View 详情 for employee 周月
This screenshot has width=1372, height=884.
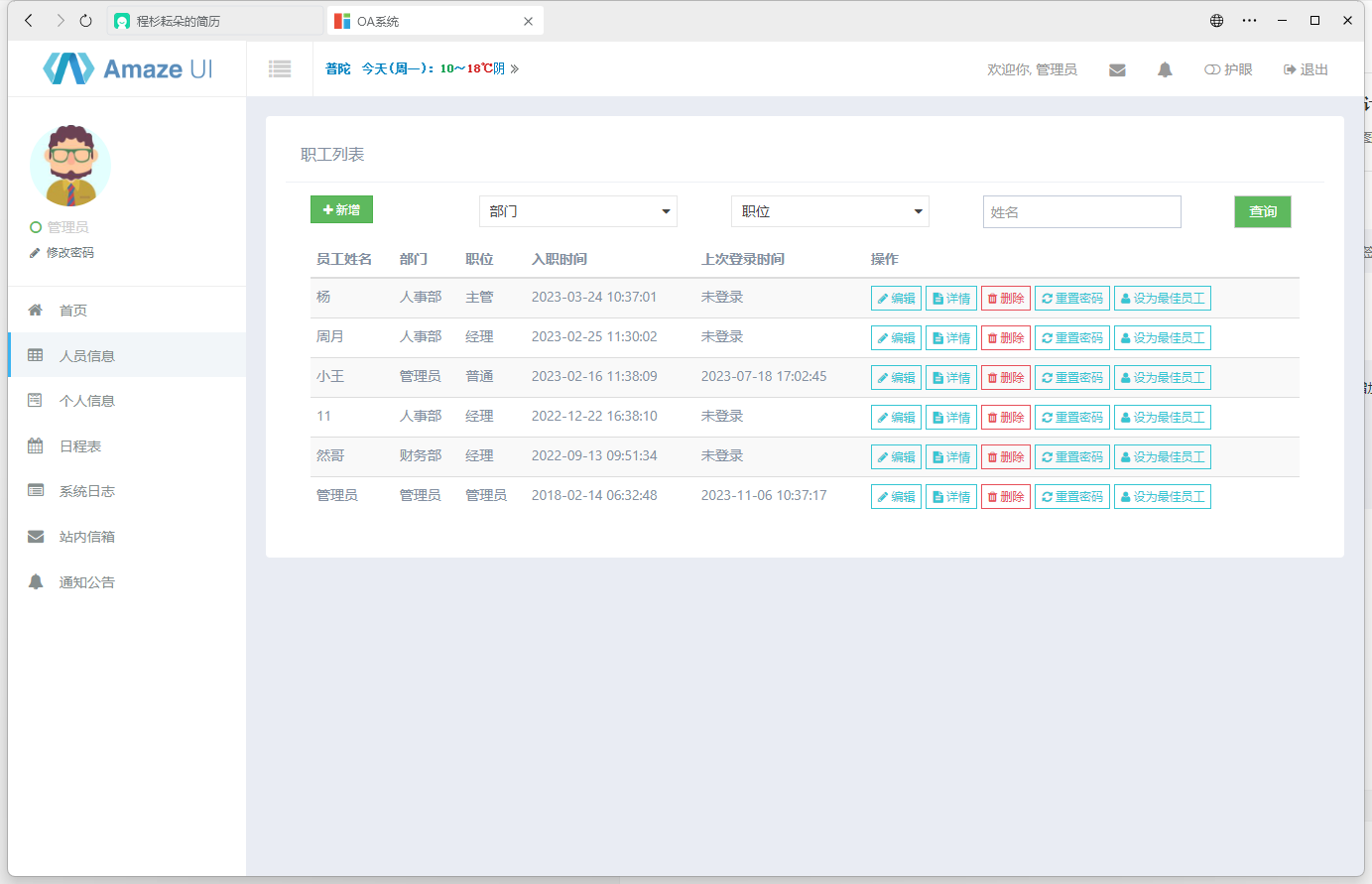[x=951, y=338]
